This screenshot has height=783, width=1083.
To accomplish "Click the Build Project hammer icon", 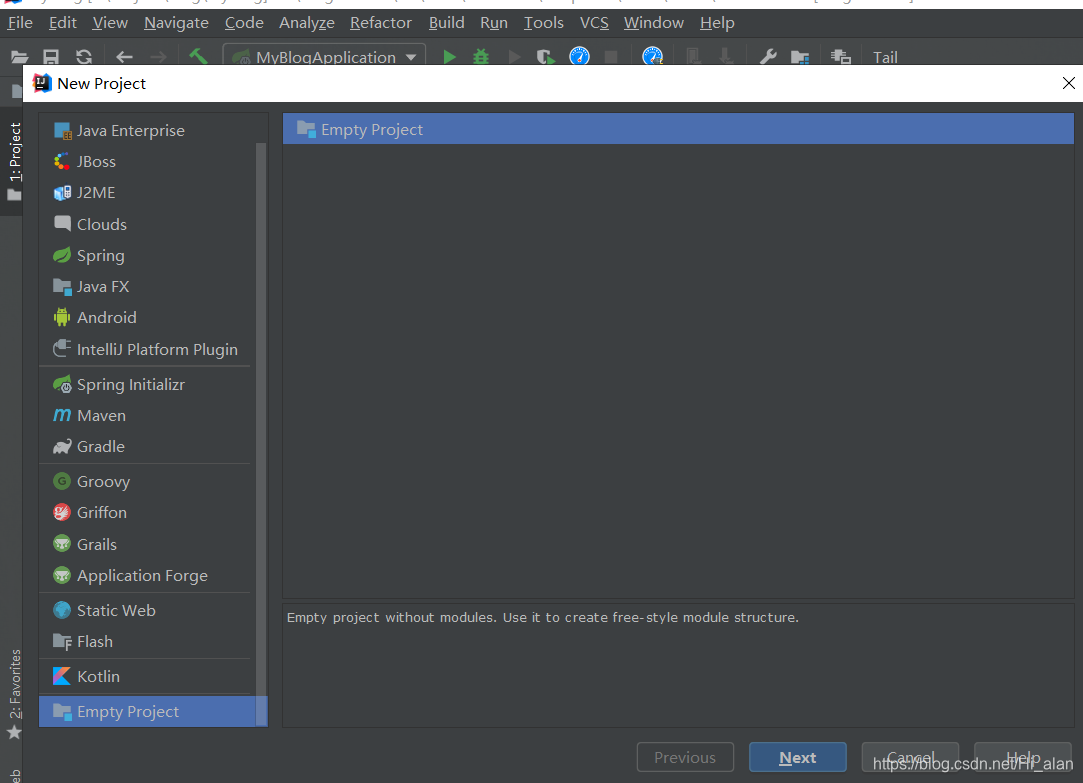I will (198, 56).
